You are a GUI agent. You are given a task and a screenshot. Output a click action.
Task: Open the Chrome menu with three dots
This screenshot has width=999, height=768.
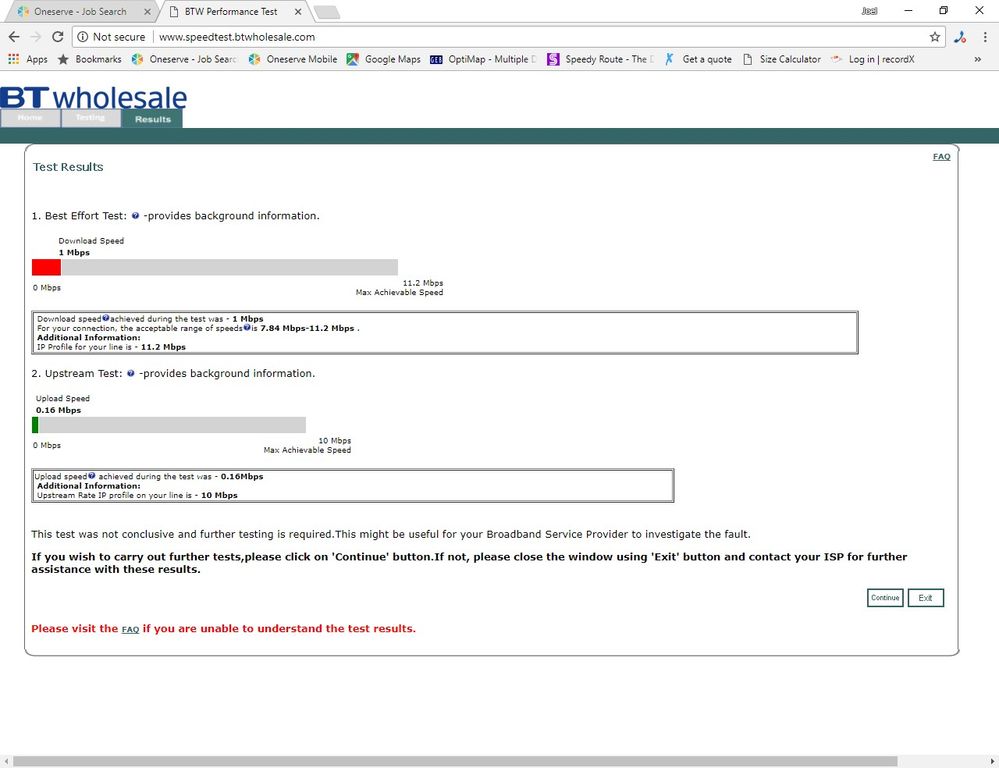coord(982,37)
